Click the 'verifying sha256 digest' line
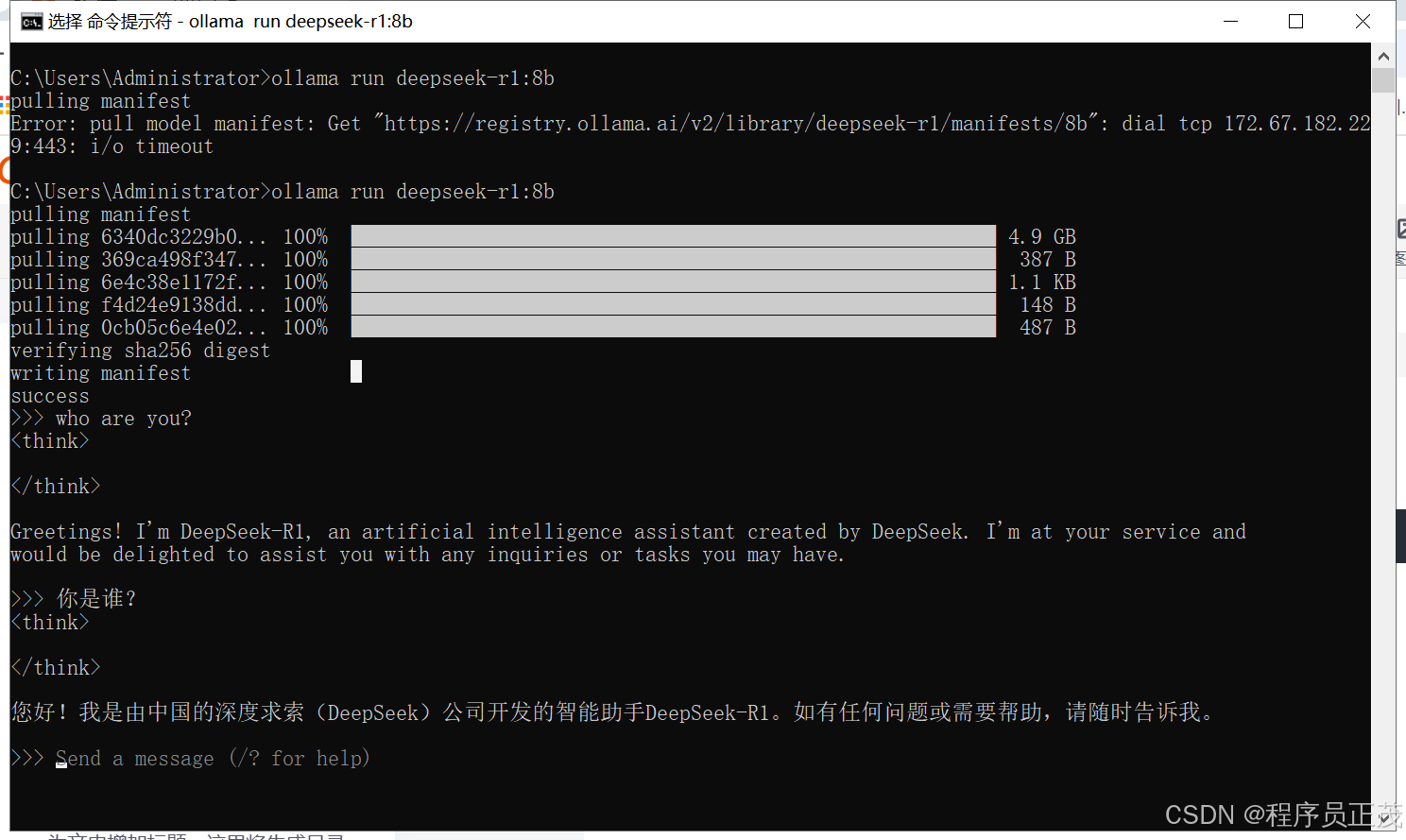This screenshot has height=840, width=1406. (x=140, y=351)
